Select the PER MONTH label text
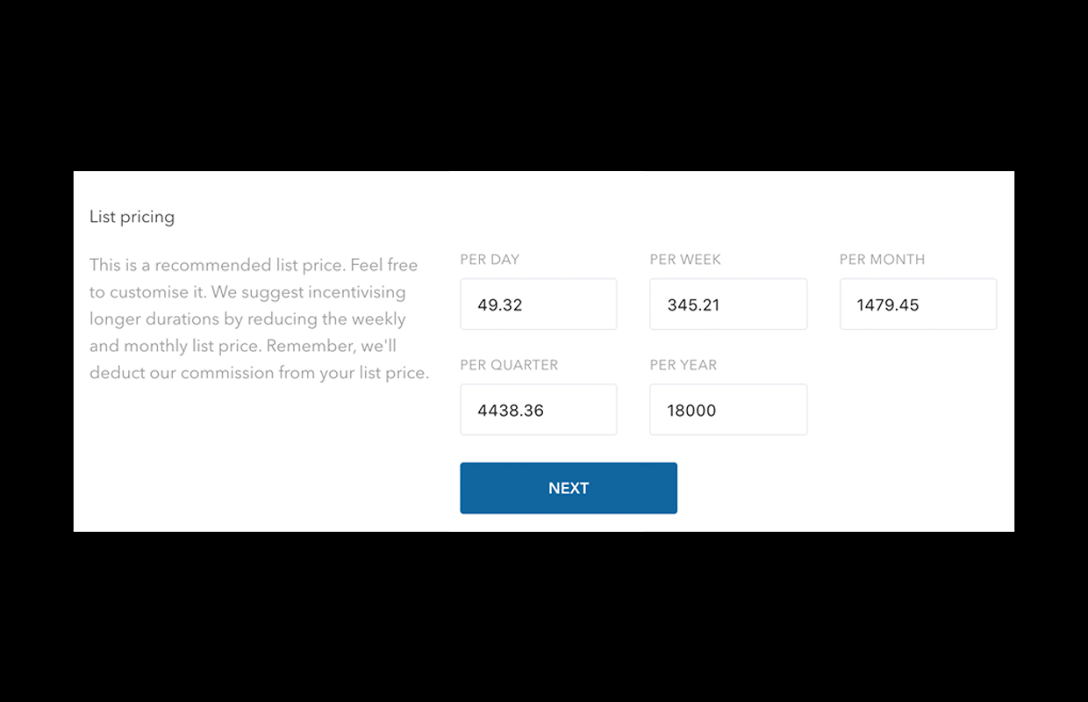 (x=882, y=259)
